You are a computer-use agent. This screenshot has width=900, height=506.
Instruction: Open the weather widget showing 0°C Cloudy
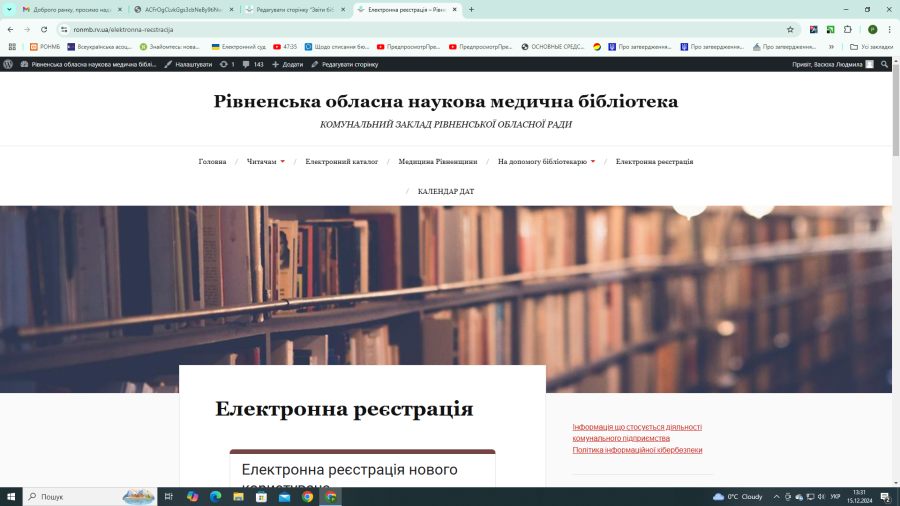pyautogui.click(x=738, y=497)
